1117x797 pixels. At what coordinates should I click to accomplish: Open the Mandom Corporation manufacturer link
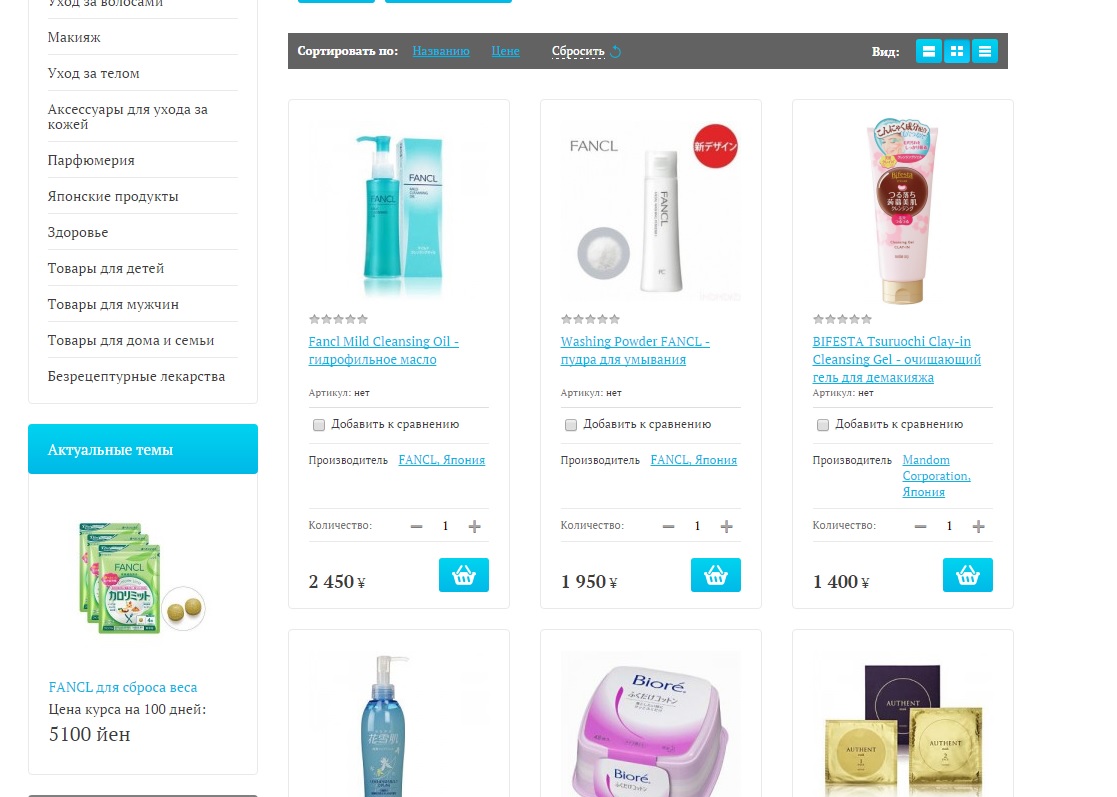pyautogui.click(x=936, y=476)
